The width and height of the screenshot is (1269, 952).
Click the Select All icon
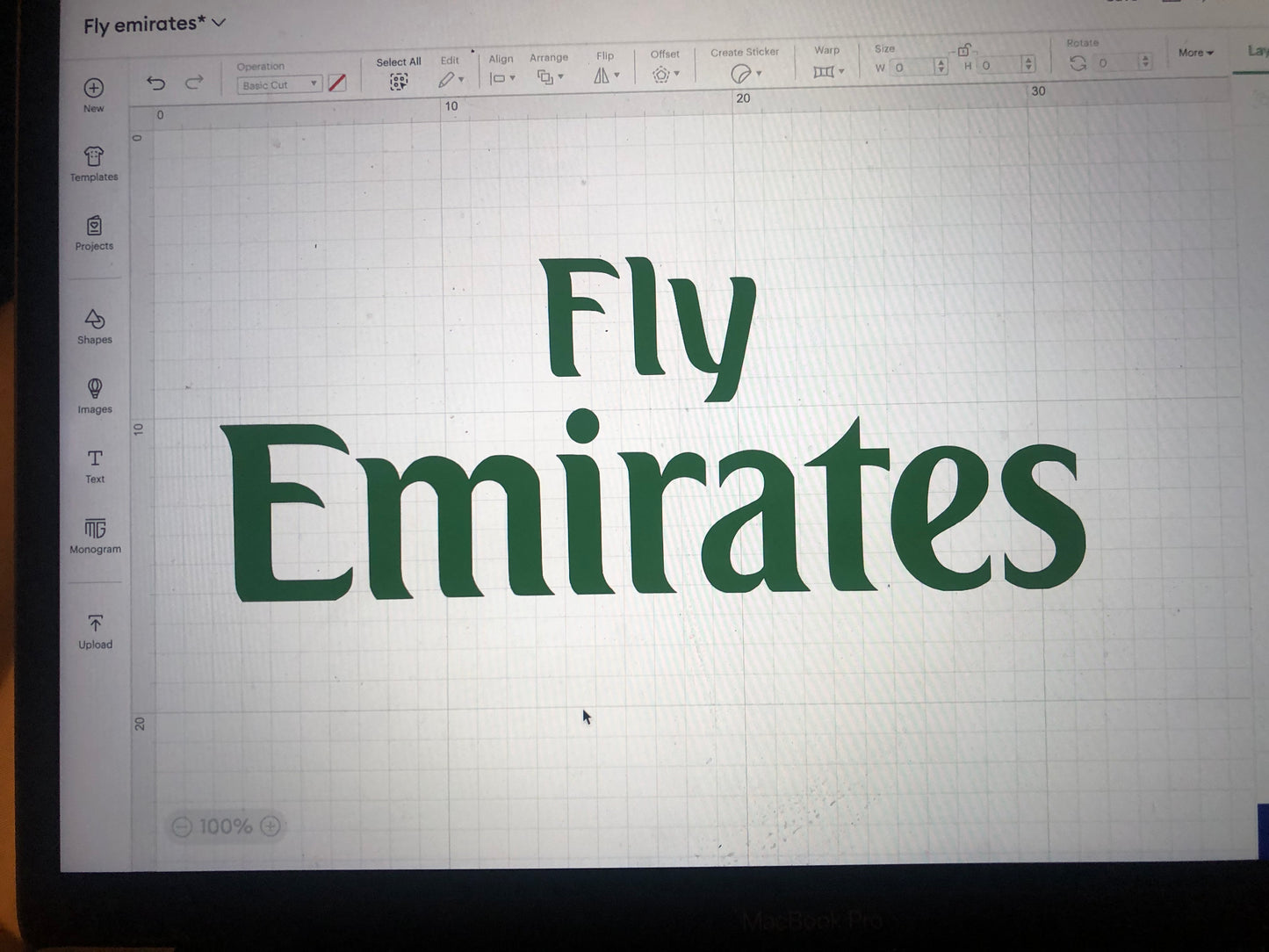pos(399,80)
